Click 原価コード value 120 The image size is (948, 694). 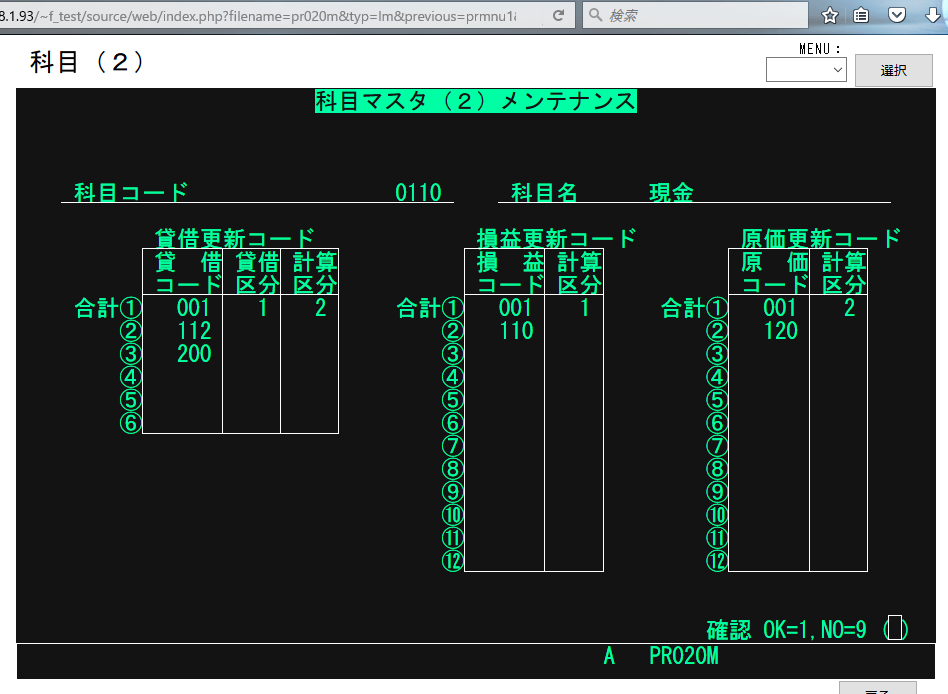coord(780,330)
